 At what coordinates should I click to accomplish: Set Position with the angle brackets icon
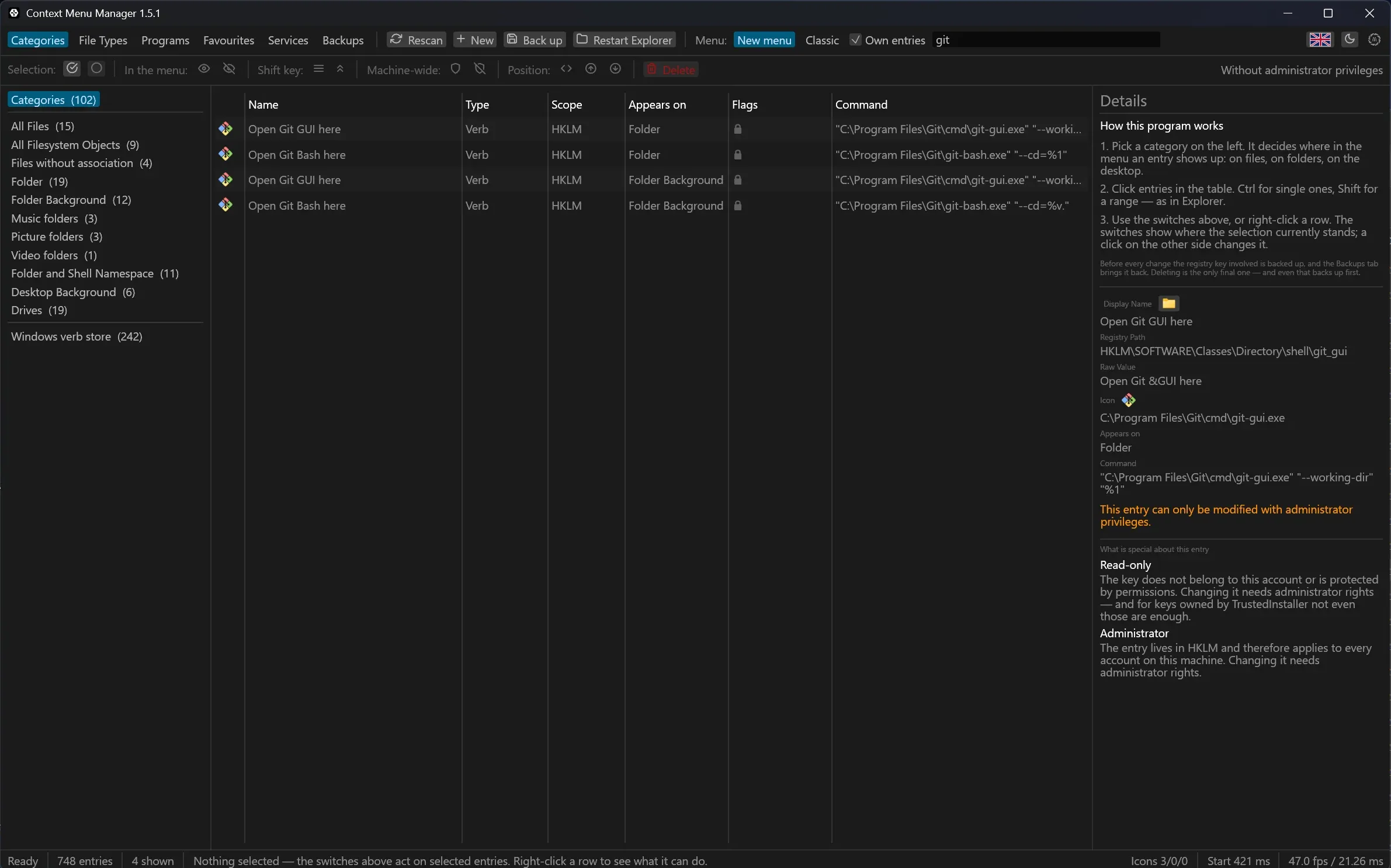click(566, 69)
